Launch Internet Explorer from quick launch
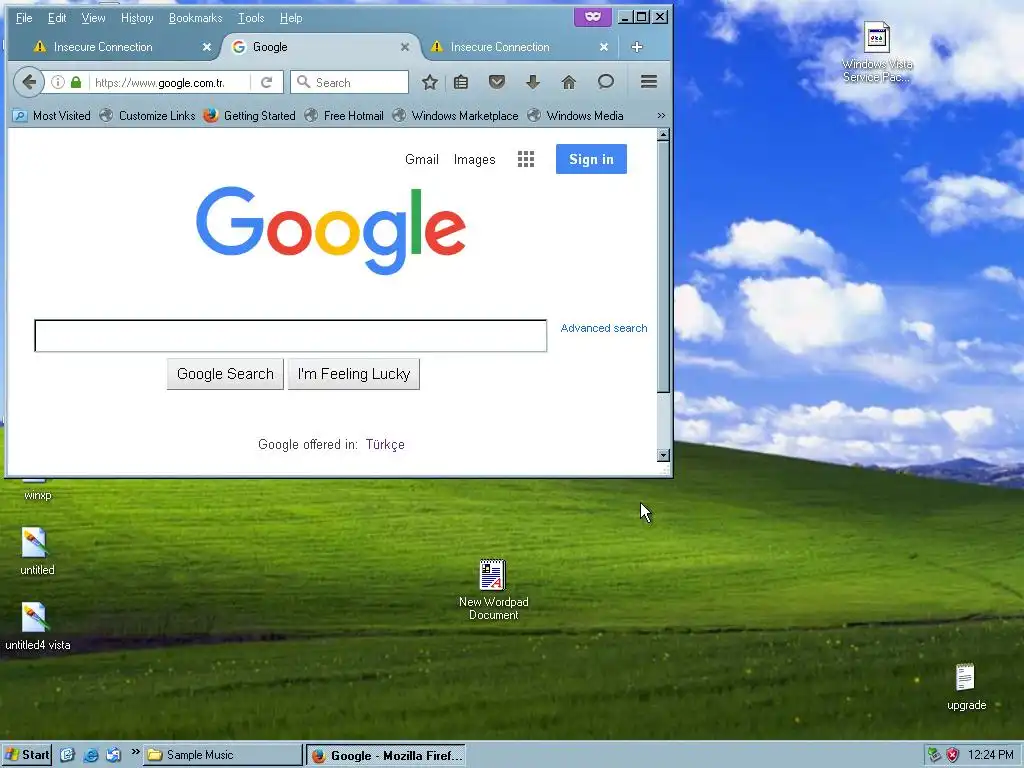This screenshot has width=1024, height=768. (x=91, y=755)
